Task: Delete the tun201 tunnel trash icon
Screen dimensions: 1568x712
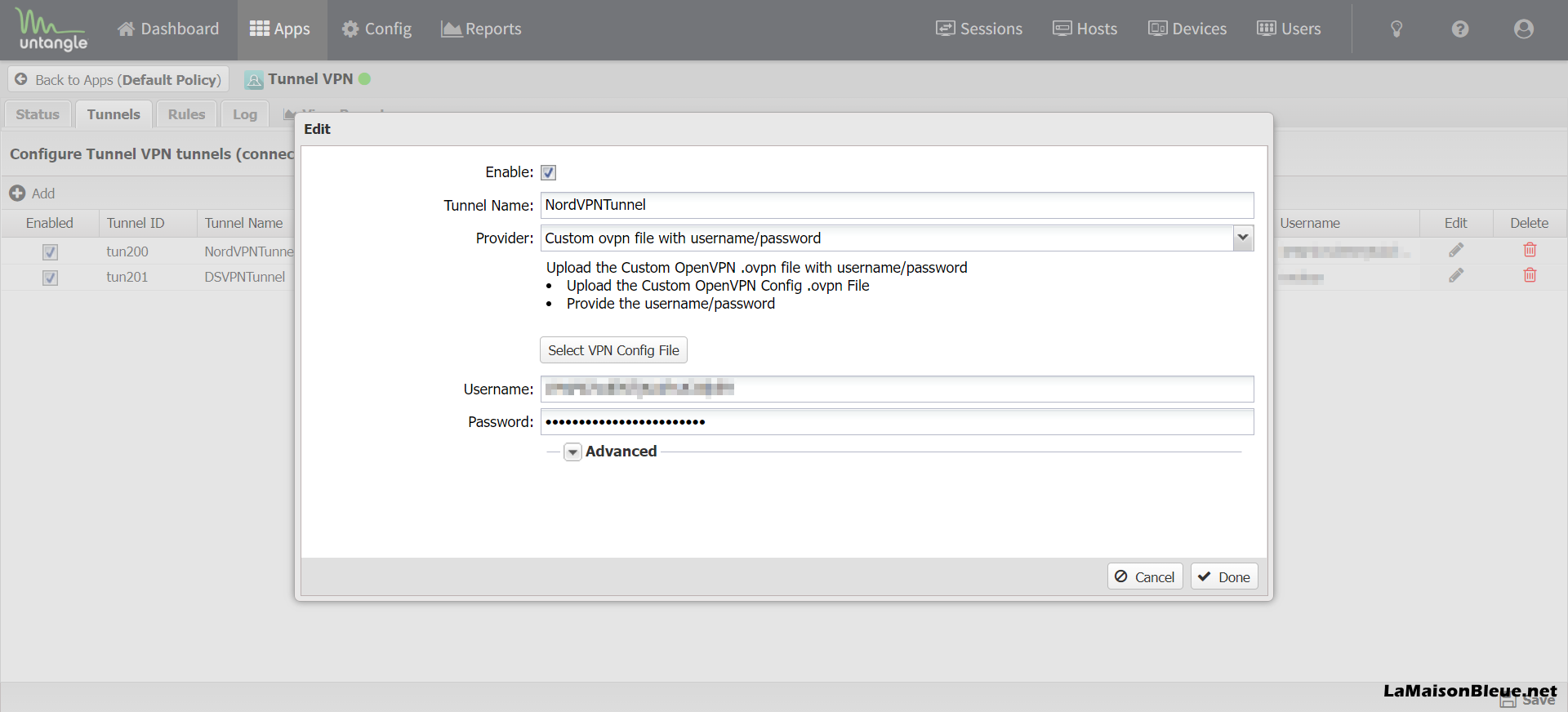Action: [1530, 275]
